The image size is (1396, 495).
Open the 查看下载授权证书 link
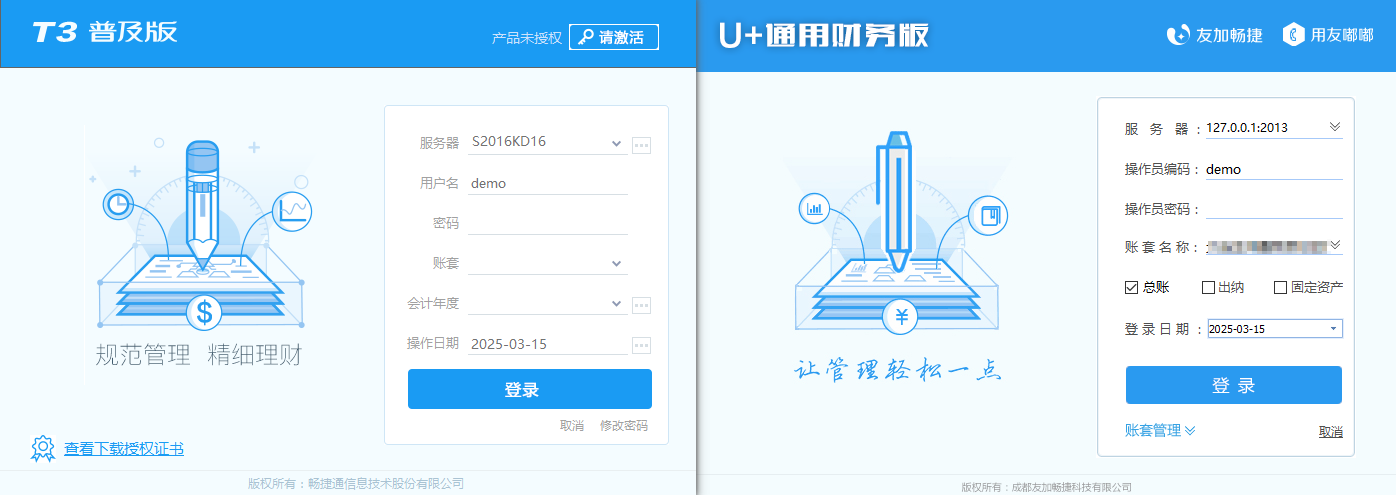124,450
